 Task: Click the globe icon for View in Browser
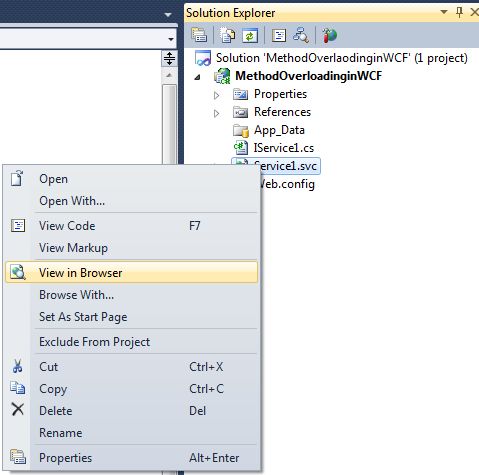[x=18, y=272]
